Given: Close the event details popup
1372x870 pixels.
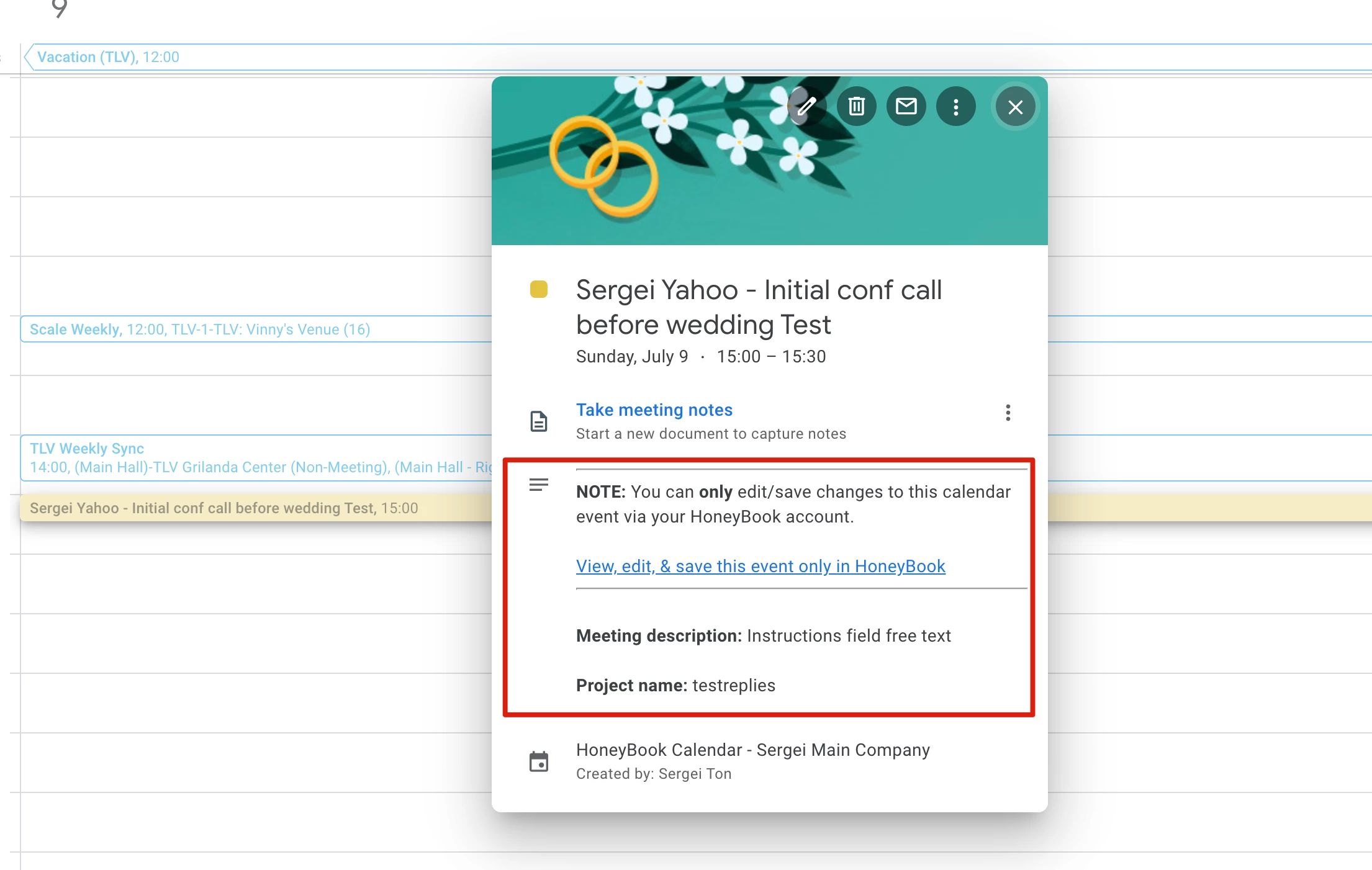Looking at the screenshot, I should pos(1015,107).
